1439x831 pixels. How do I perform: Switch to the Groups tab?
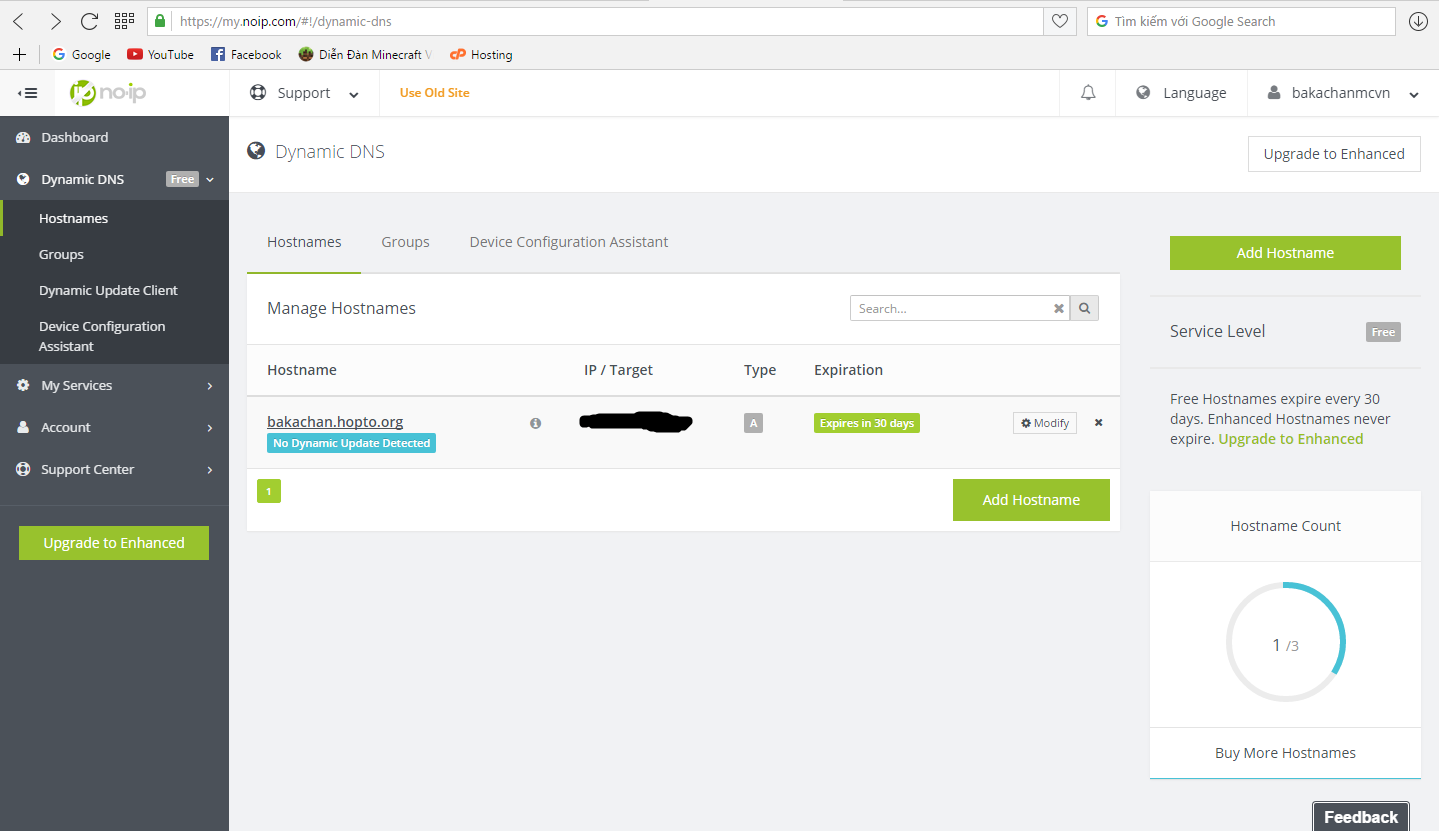[x=405, y=242]
